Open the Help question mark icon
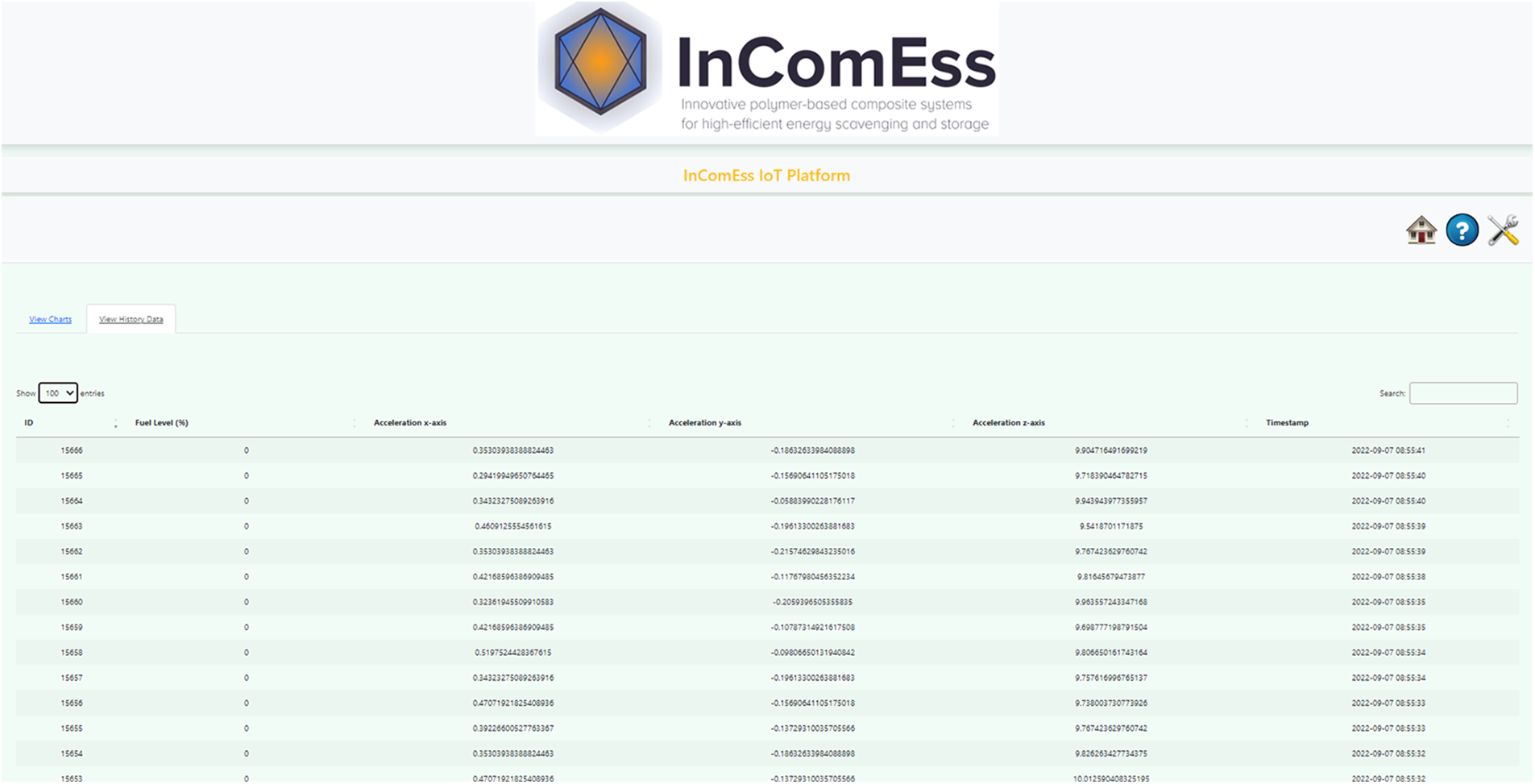 (1462, 230)
